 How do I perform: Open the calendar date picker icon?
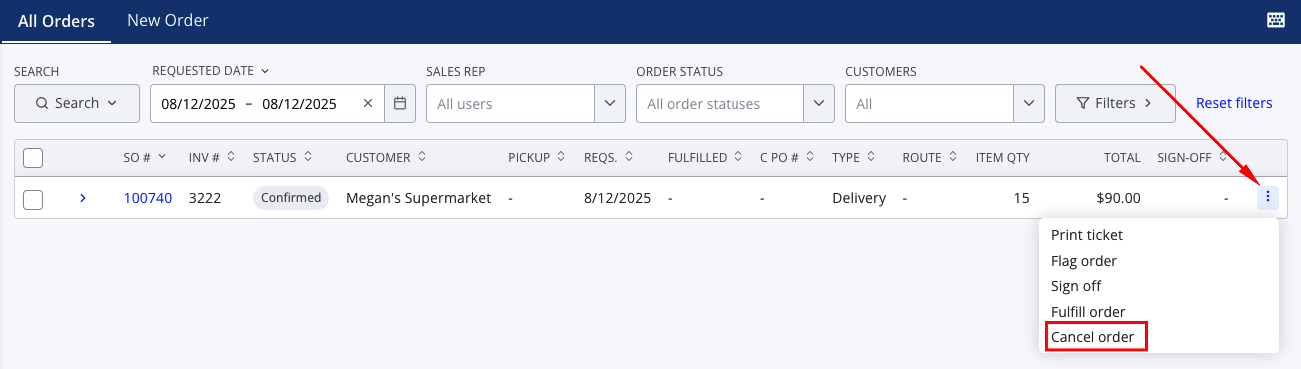point(399,103)
